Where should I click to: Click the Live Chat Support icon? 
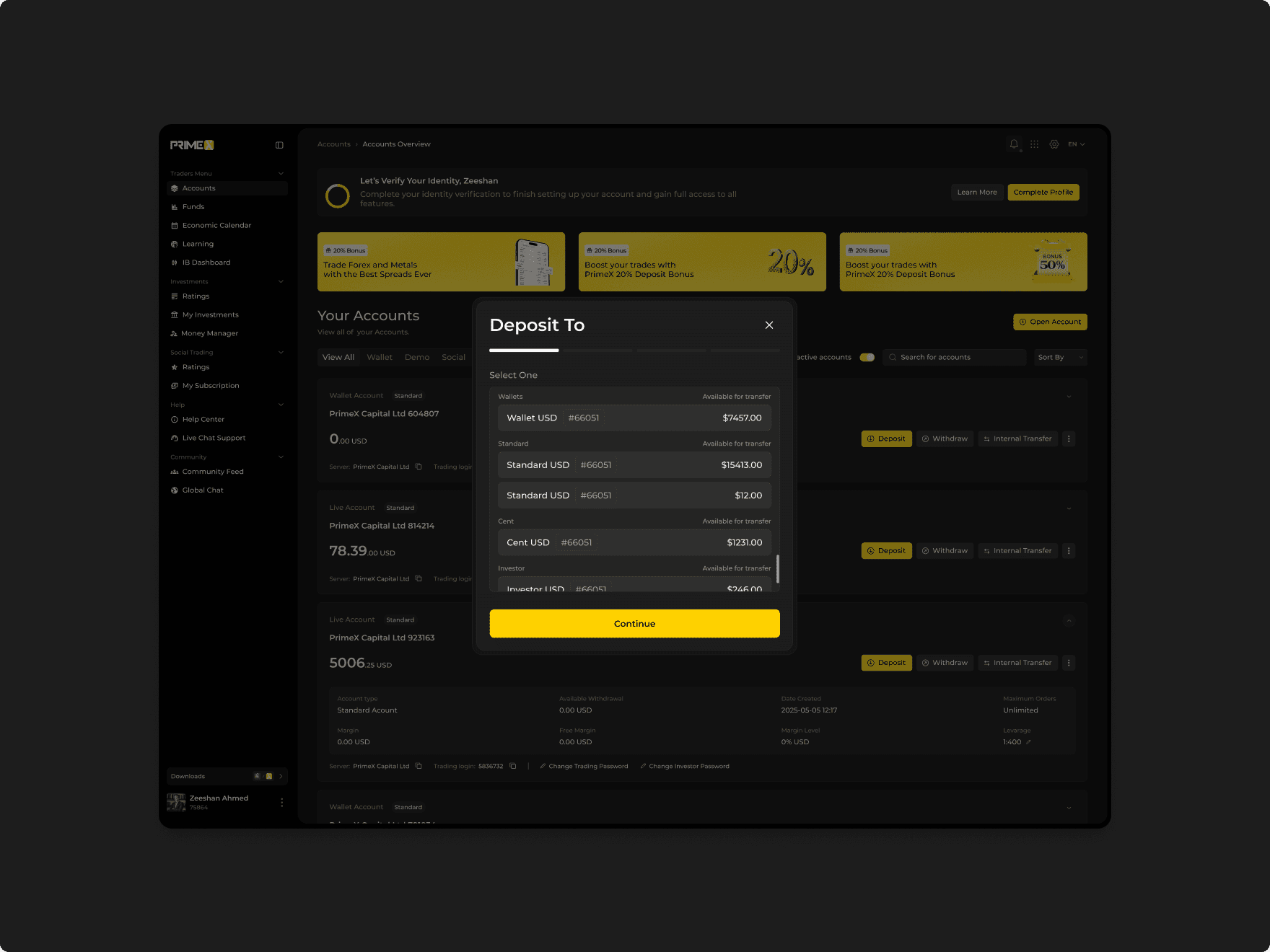174,438
